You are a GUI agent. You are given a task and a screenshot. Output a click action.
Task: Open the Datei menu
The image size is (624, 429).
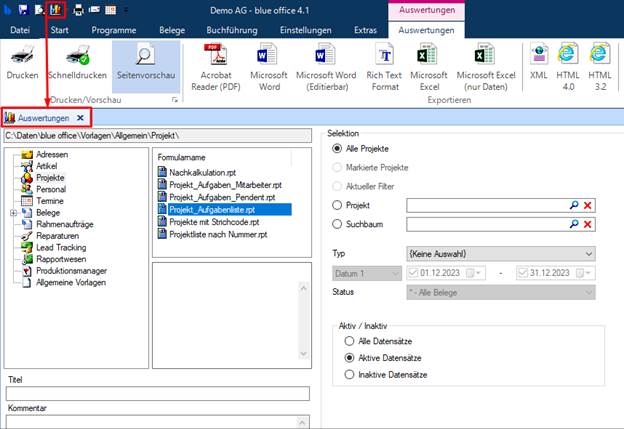(20, 30)
